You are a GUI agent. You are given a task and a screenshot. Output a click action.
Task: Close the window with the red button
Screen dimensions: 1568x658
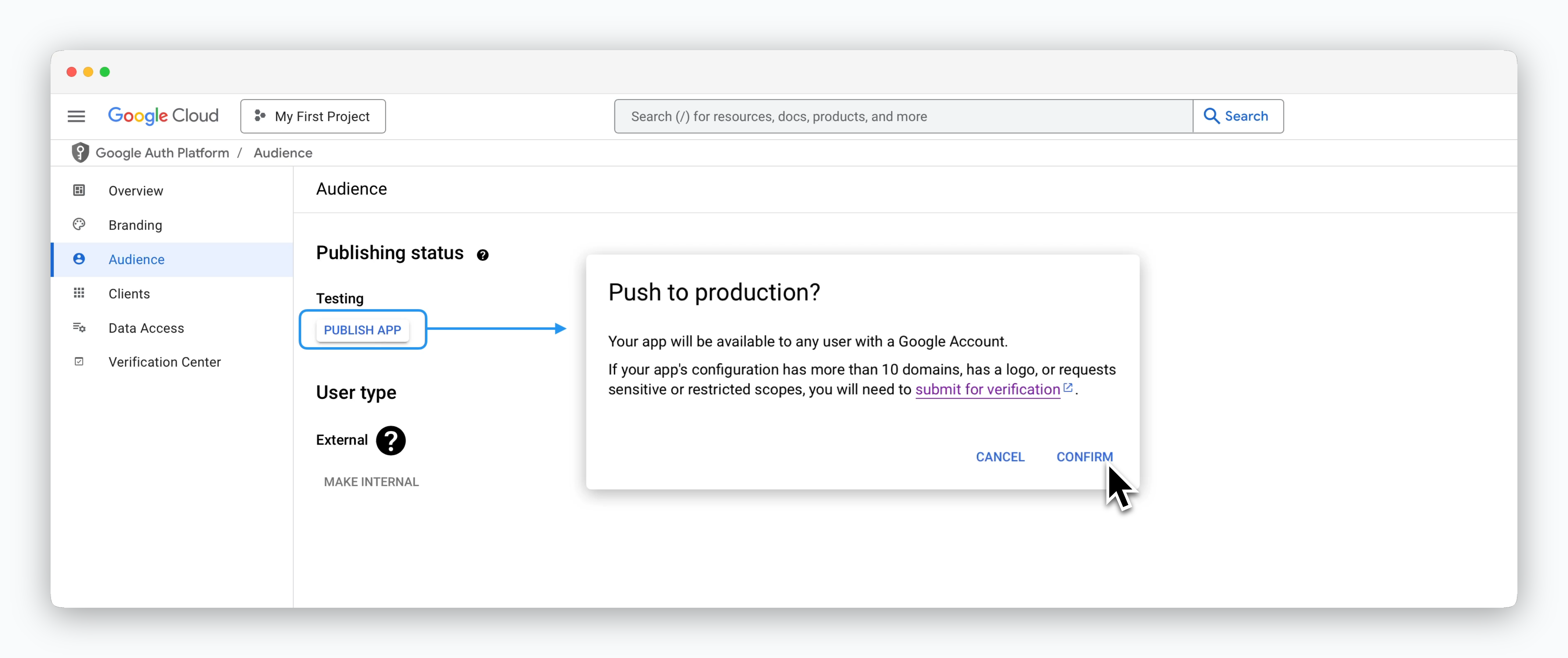tap(71, 72)
